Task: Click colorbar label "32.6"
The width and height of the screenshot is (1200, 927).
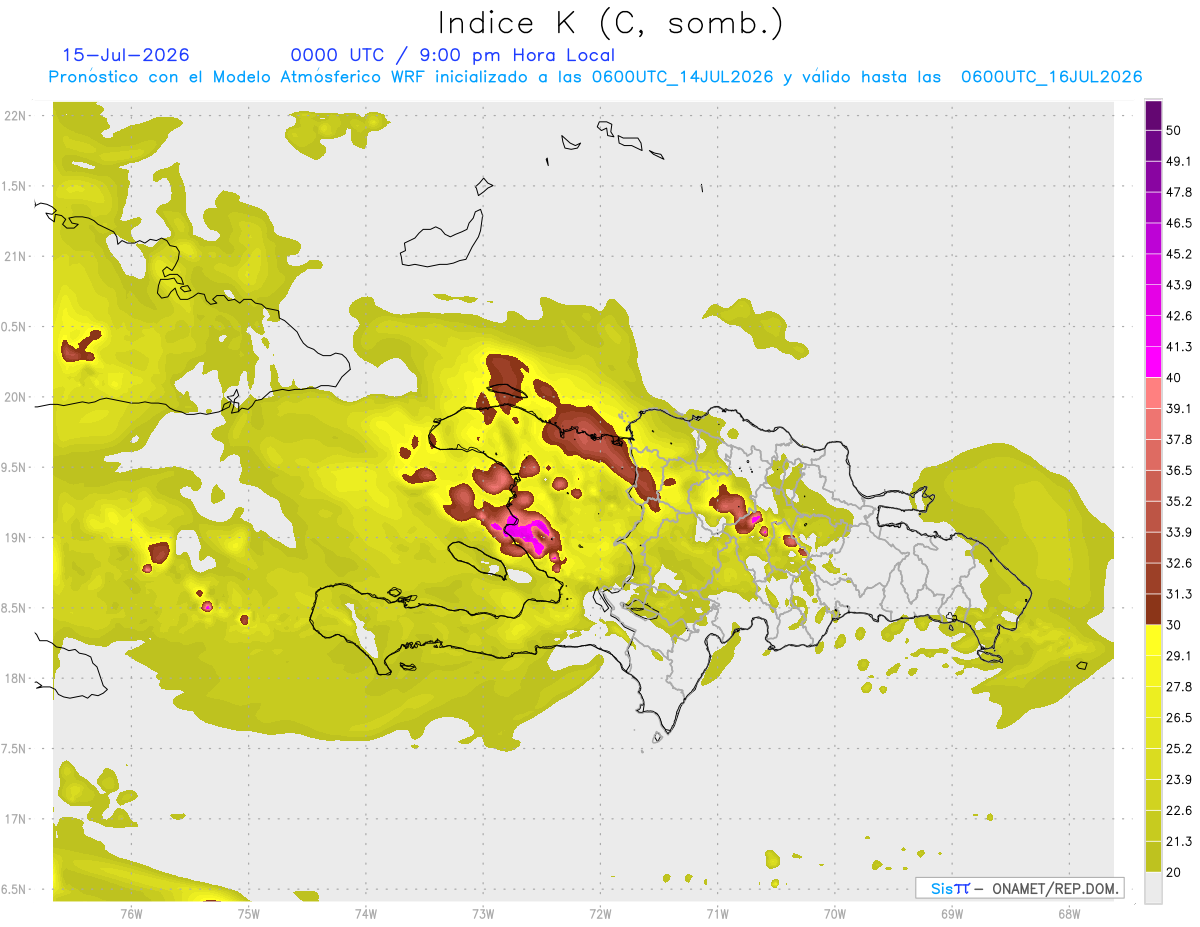Action: point(1179,563)
